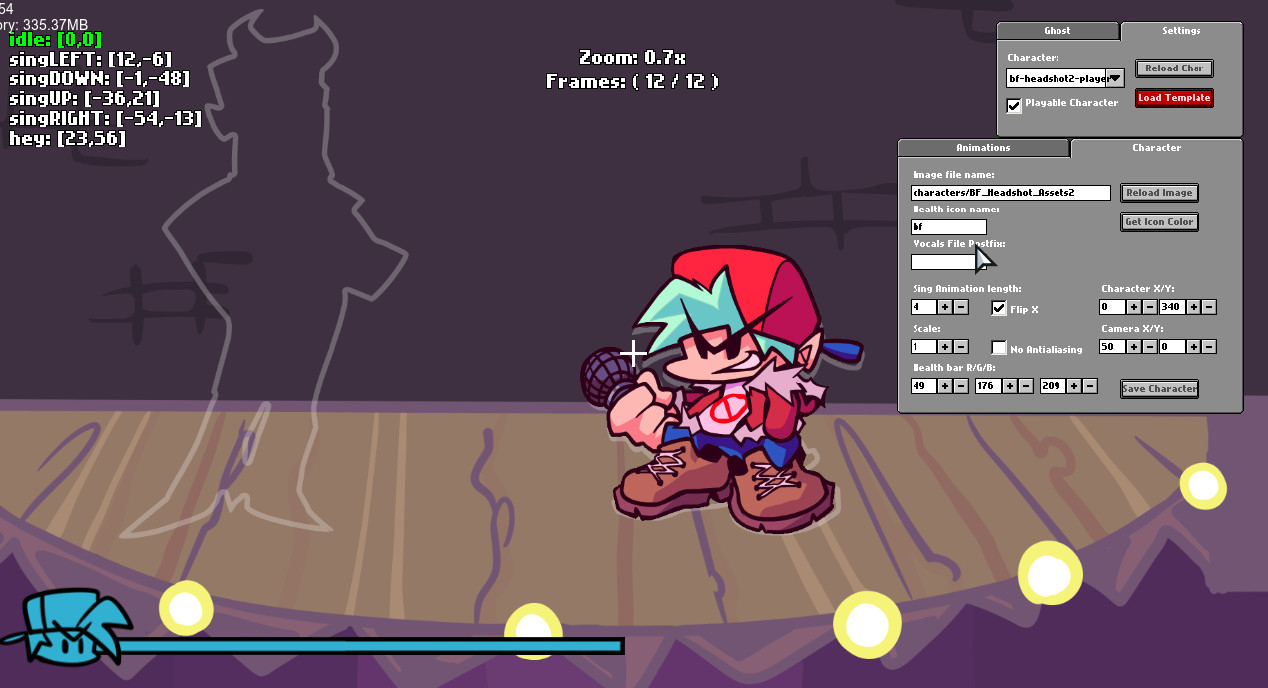The width and height of the screenshot is (1268, 688).
Task: Click the Save Character button
Action: click(x=1159, y=389)
